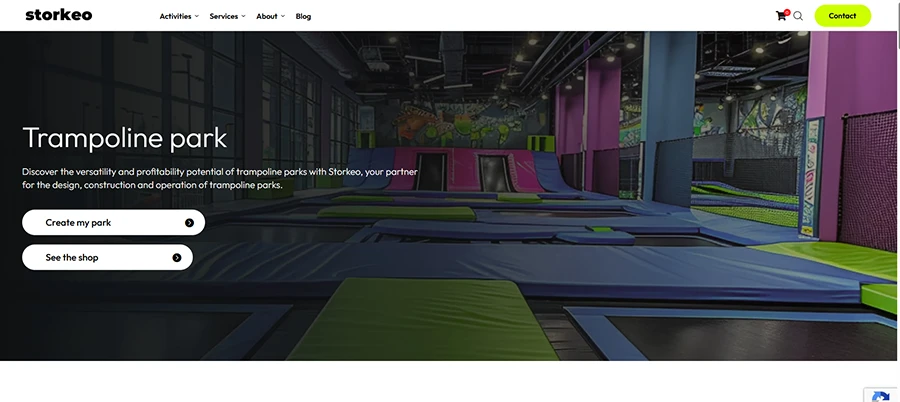Expand the Activities dropdown chevron
This screenshot has height=402, width=900.
197,16
